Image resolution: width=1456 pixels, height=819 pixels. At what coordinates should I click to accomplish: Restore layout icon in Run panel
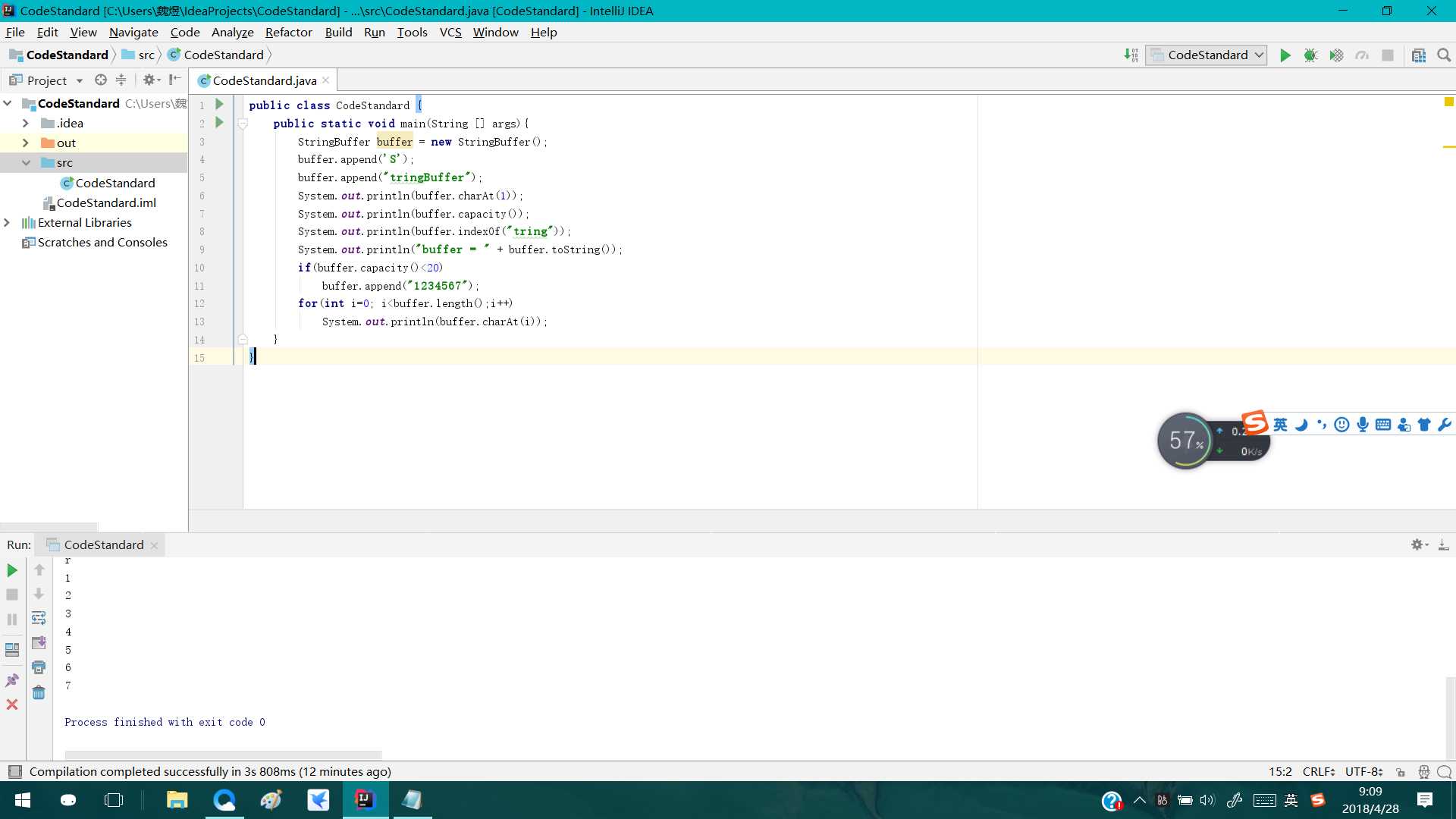(x=12, y=650)
